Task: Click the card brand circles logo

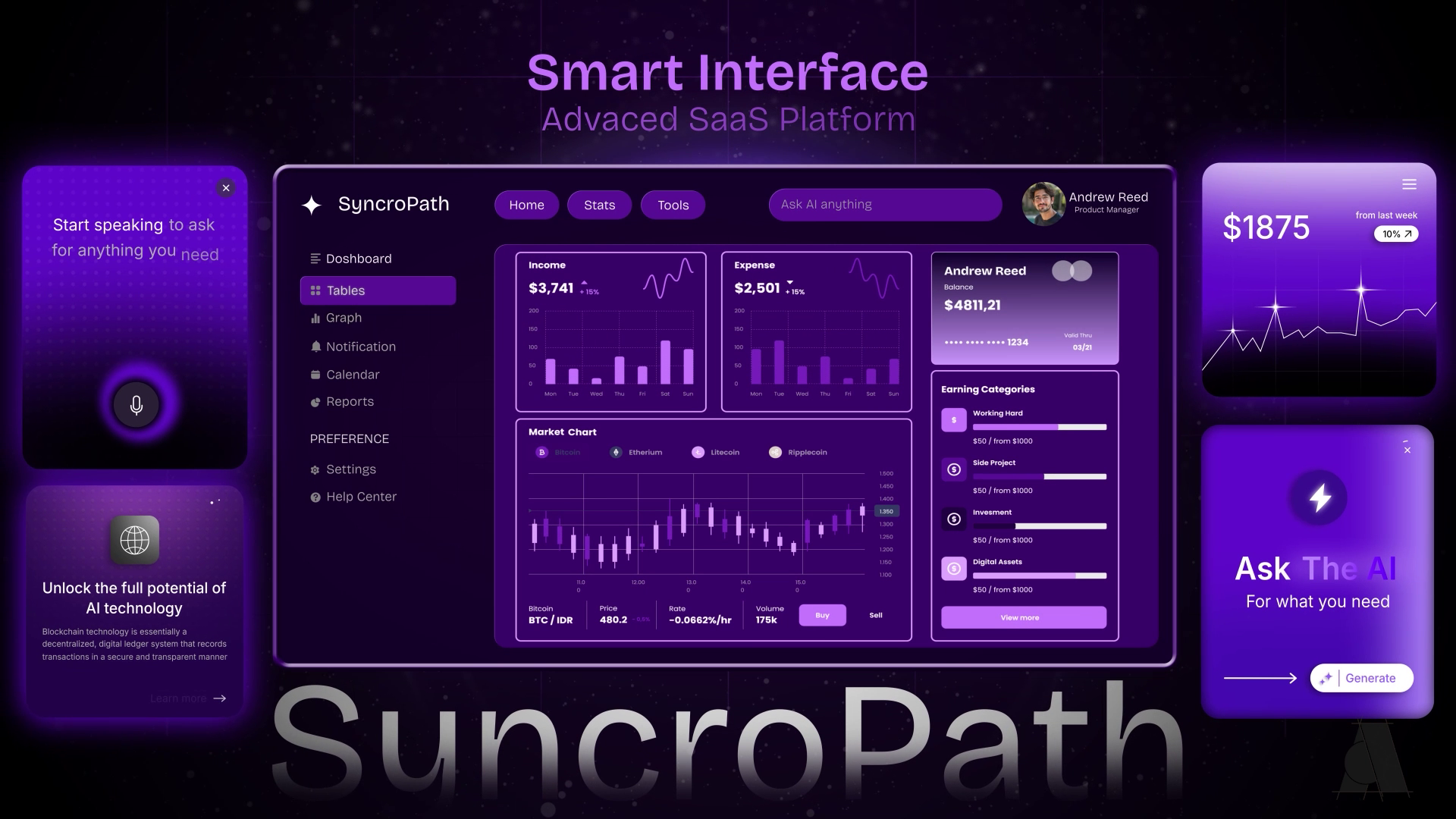Action: tap(1072, 271)
